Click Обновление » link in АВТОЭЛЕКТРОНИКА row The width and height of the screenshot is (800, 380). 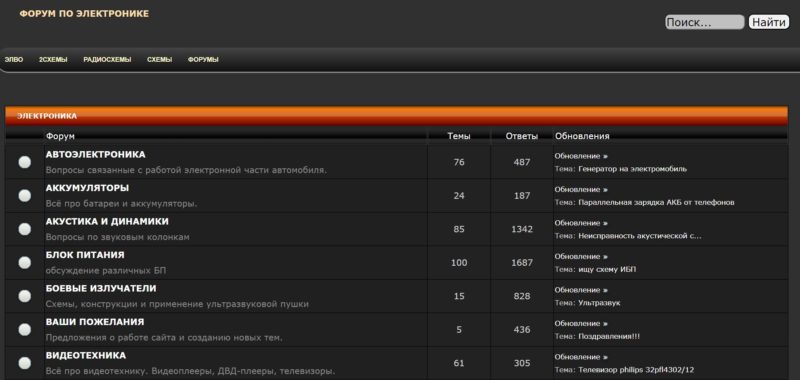[581, 156]
